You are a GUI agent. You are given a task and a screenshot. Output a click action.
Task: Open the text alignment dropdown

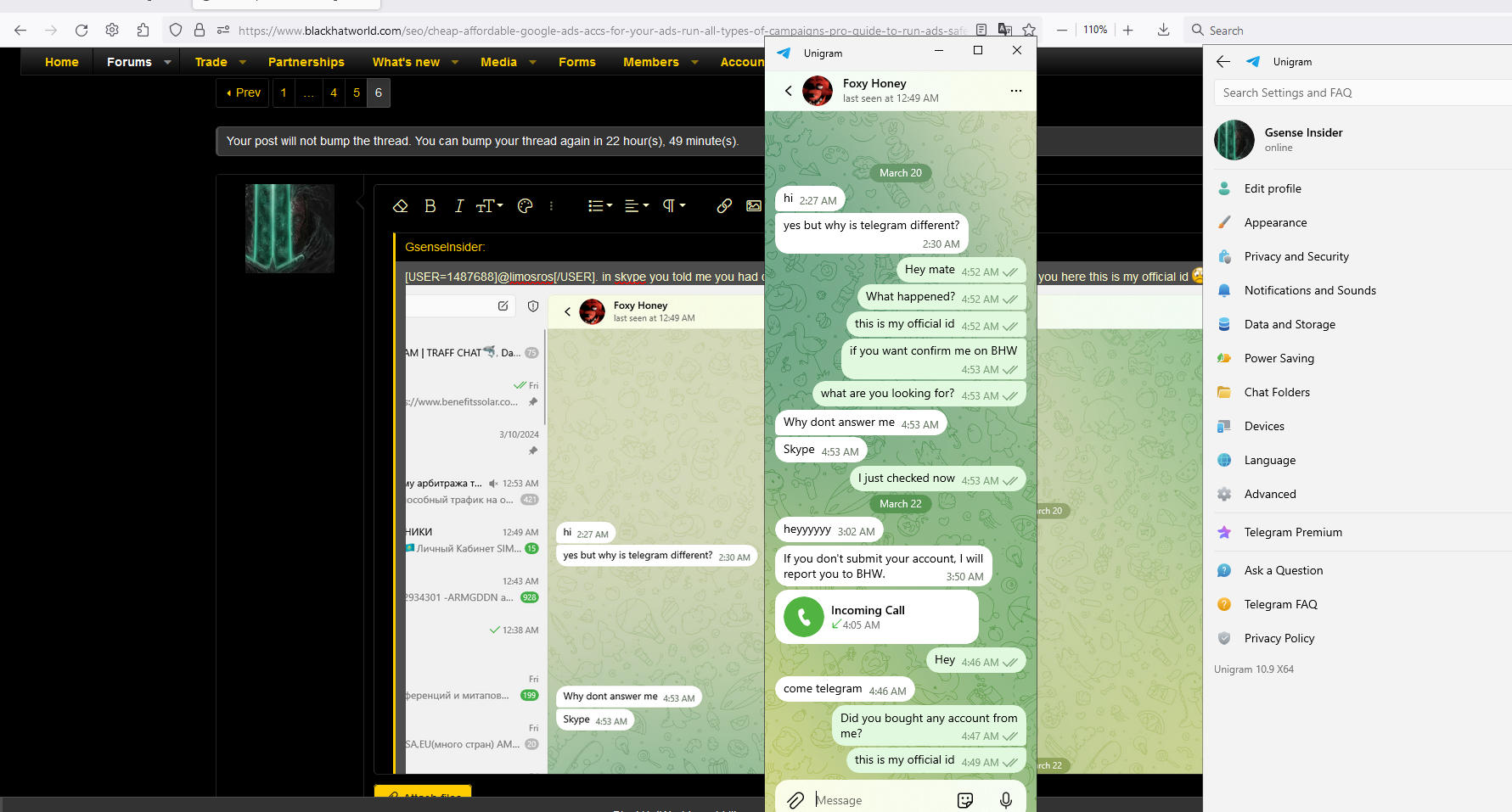point(637,205)
